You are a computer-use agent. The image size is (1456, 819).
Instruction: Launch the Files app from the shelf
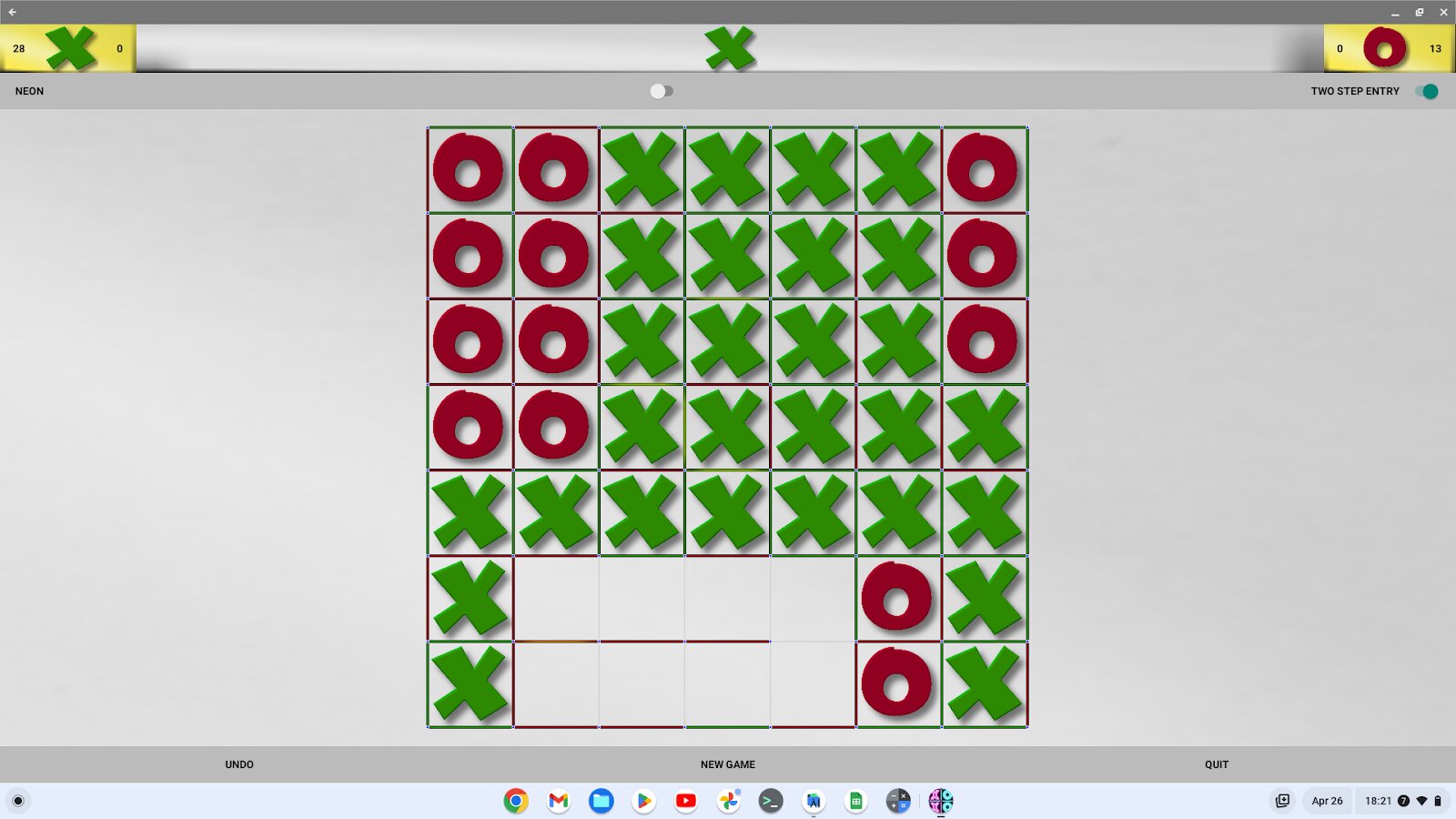coord(601,801)
